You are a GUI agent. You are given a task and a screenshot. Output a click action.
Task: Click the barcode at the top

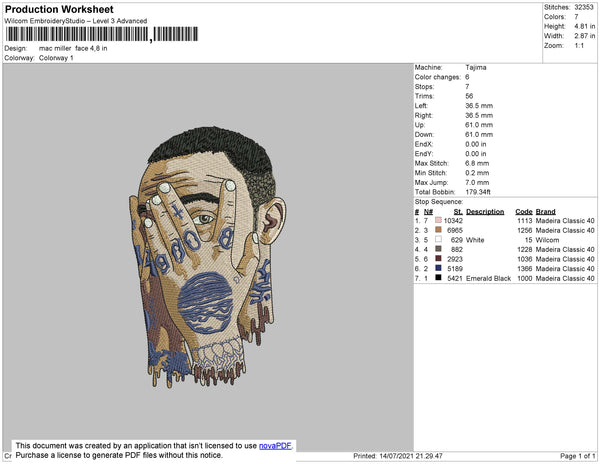(x=102, y=34)
